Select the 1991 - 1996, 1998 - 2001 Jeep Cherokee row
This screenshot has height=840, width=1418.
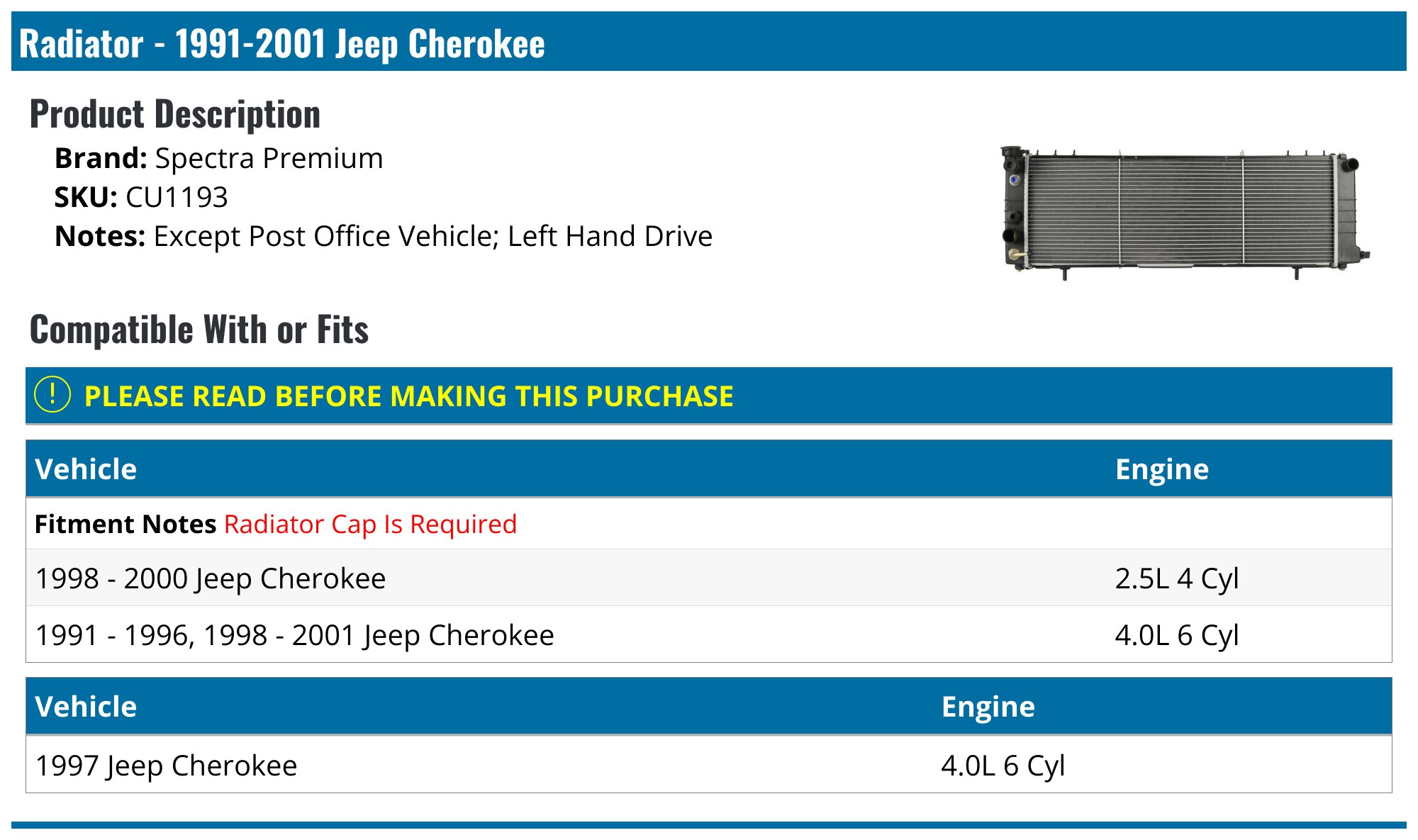tap(709, 634)
